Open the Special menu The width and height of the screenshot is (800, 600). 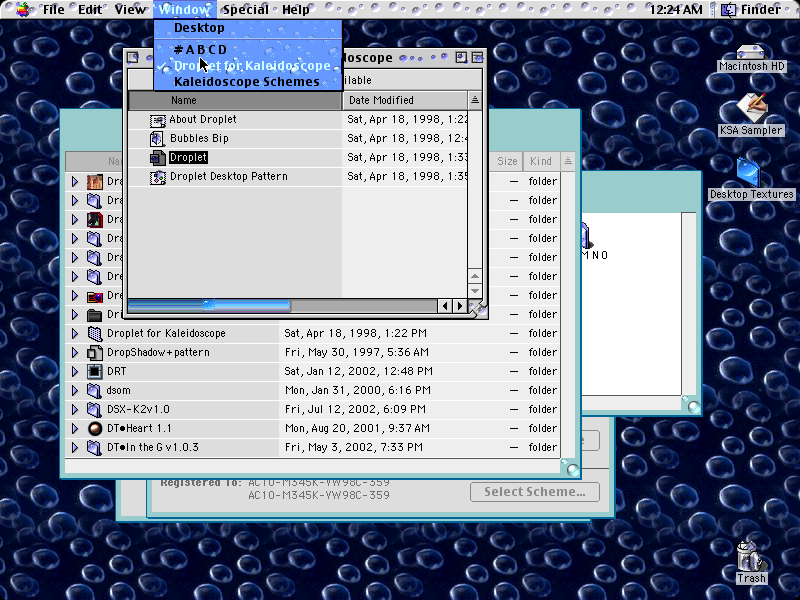[x=245, y=9]
